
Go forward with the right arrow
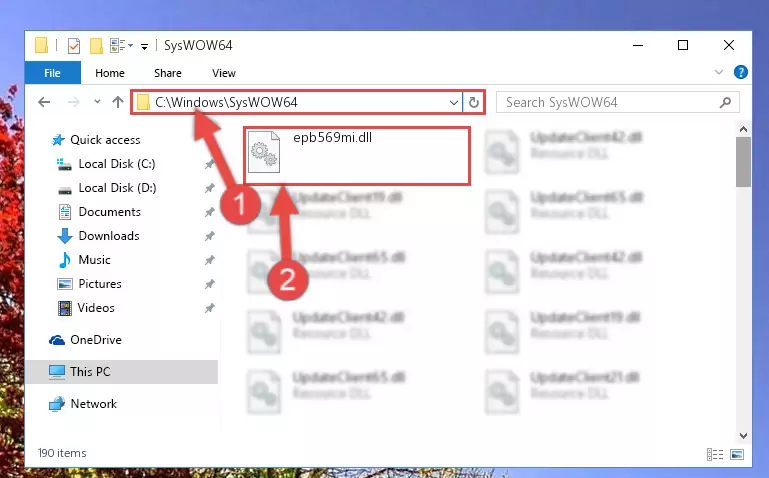(x=74, y=102)
